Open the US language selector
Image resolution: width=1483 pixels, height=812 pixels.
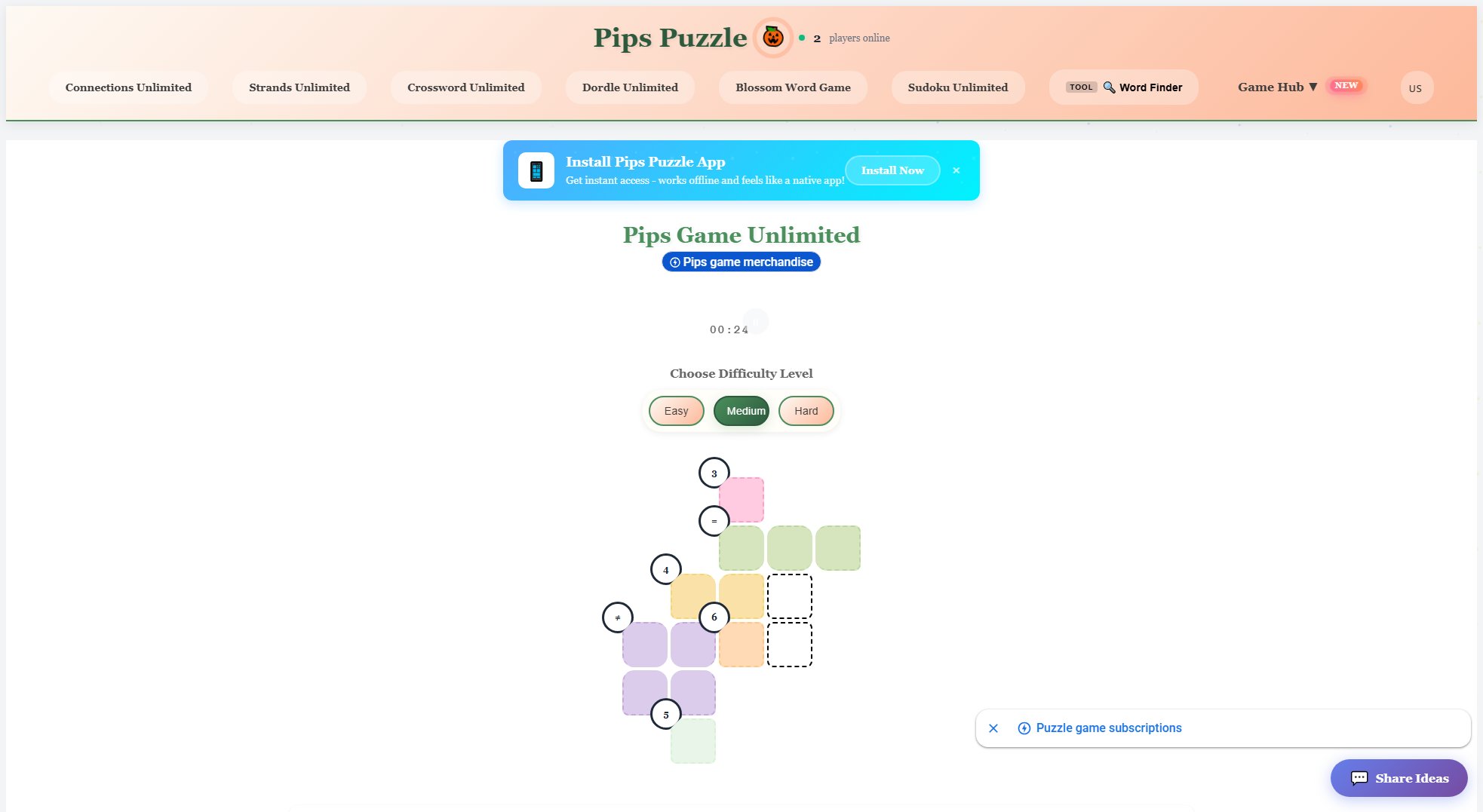click(1417, 87)
